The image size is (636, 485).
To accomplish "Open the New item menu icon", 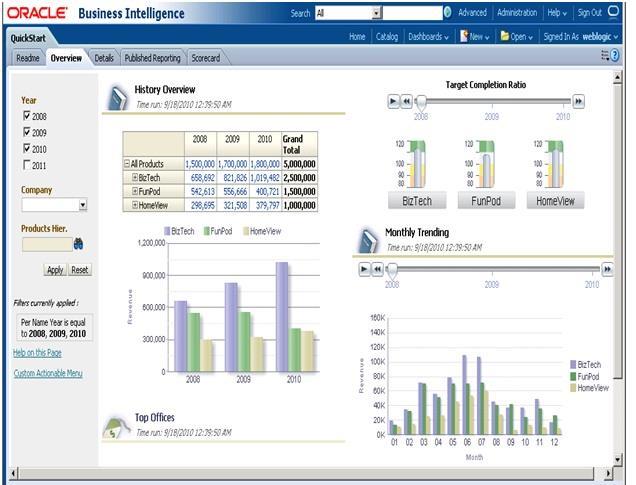I will pos(464,36).
